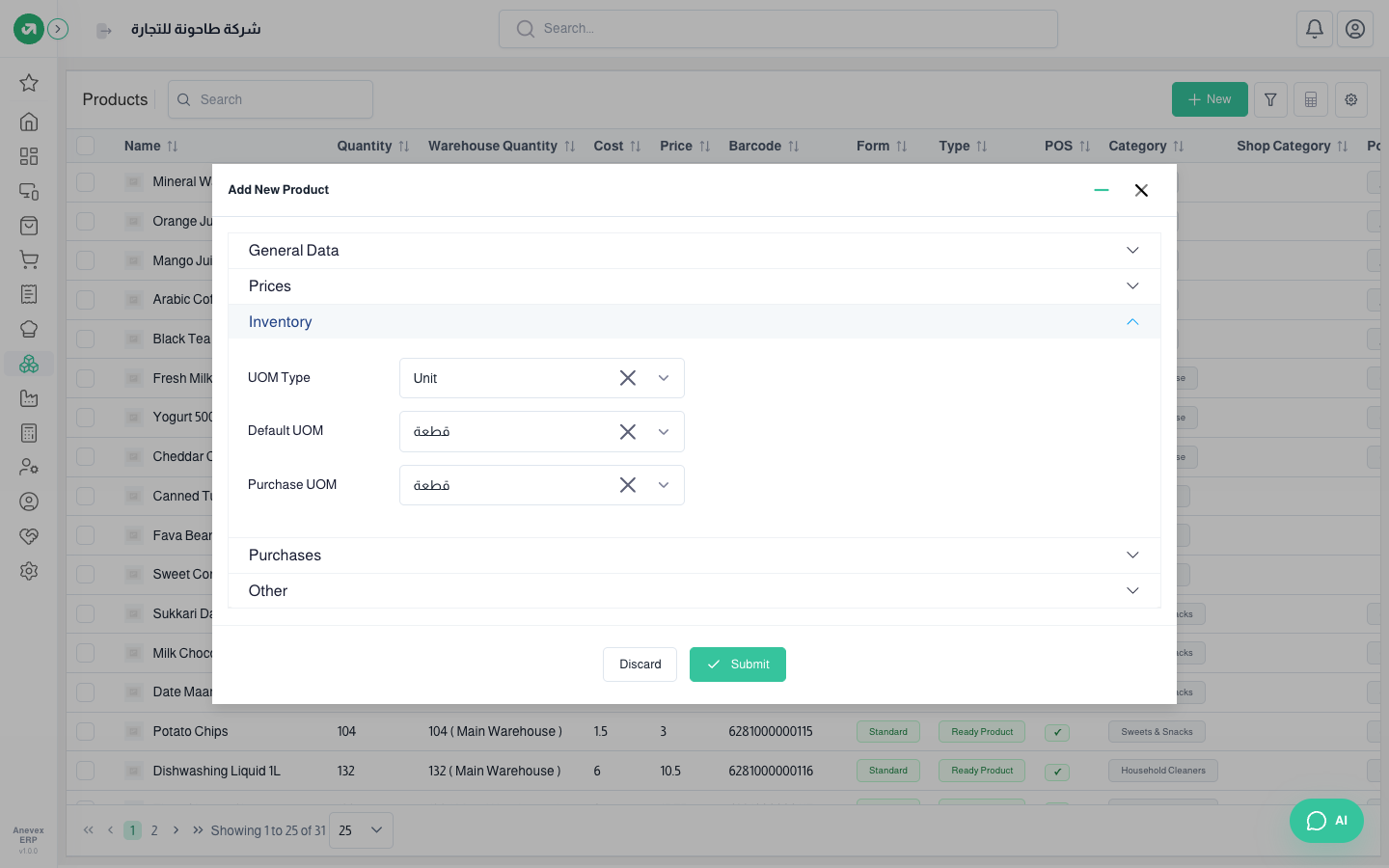Screen dimensions: 1389x868
Task: Open the table settings gear in Products toolbar
Action: 1351,99
